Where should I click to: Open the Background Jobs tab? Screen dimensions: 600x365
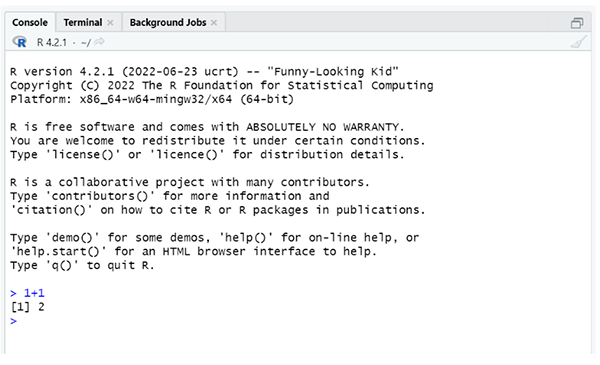point(168,23)
